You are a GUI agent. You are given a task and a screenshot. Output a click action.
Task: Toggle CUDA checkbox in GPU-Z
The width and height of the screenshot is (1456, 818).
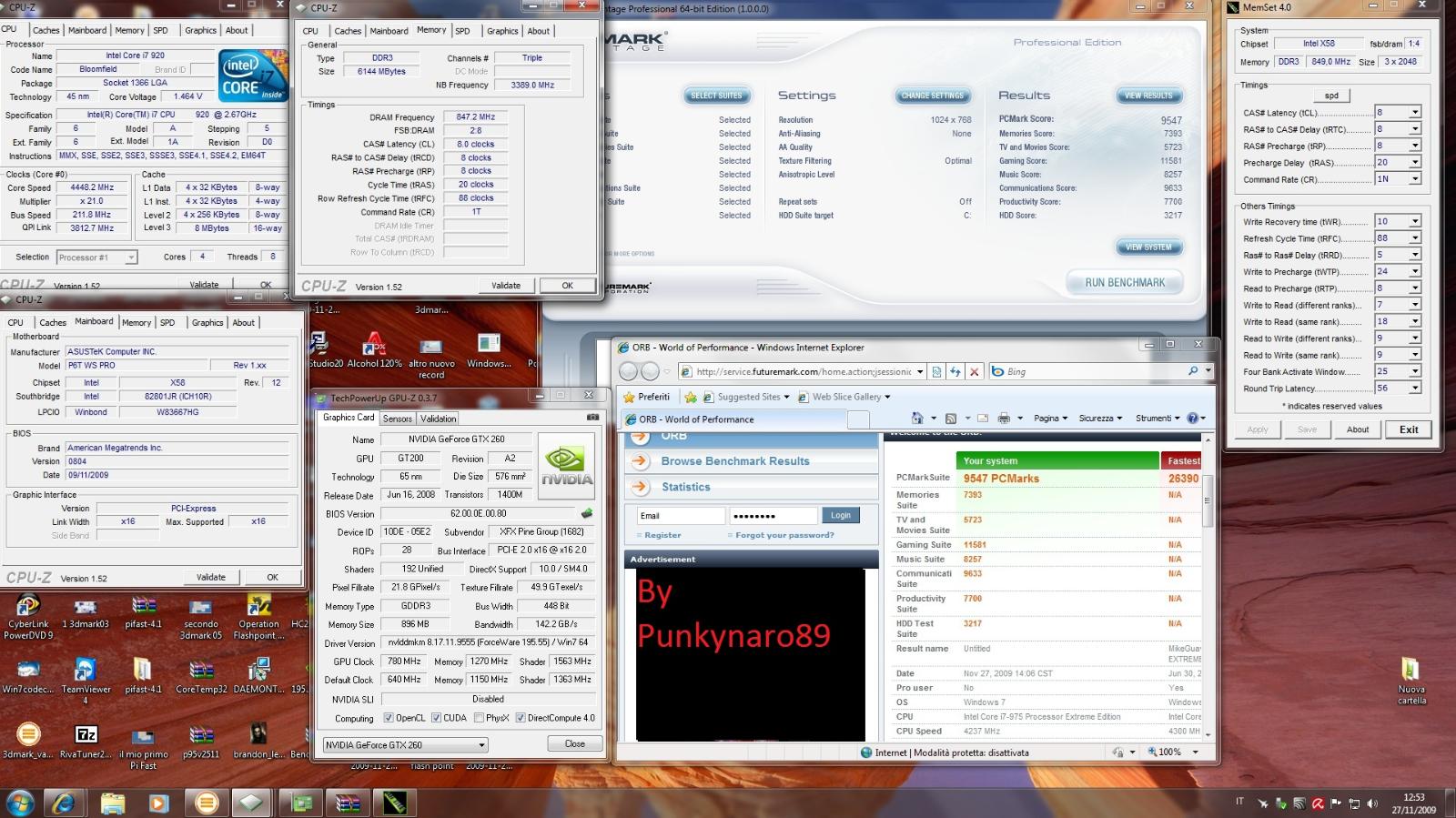point(436,718)
